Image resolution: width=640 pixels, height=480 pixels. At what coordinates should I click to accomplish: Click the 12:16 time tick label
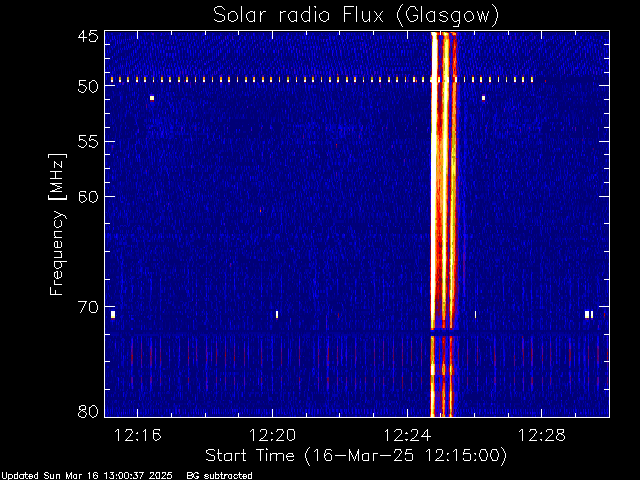point(138,435)
